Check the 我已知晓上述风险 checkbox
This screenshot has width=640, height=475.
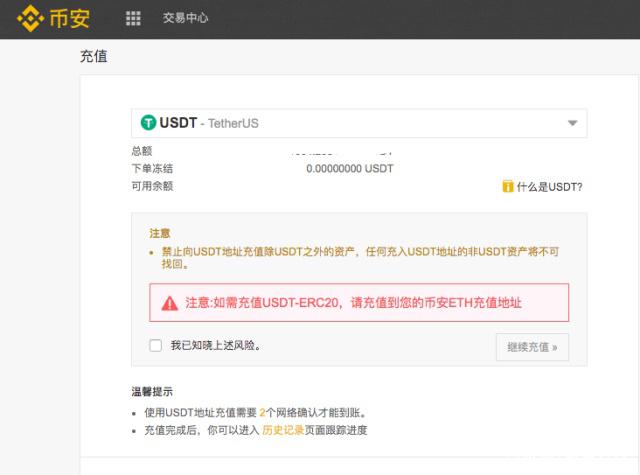pyautogui.click(x=156, y=345)
